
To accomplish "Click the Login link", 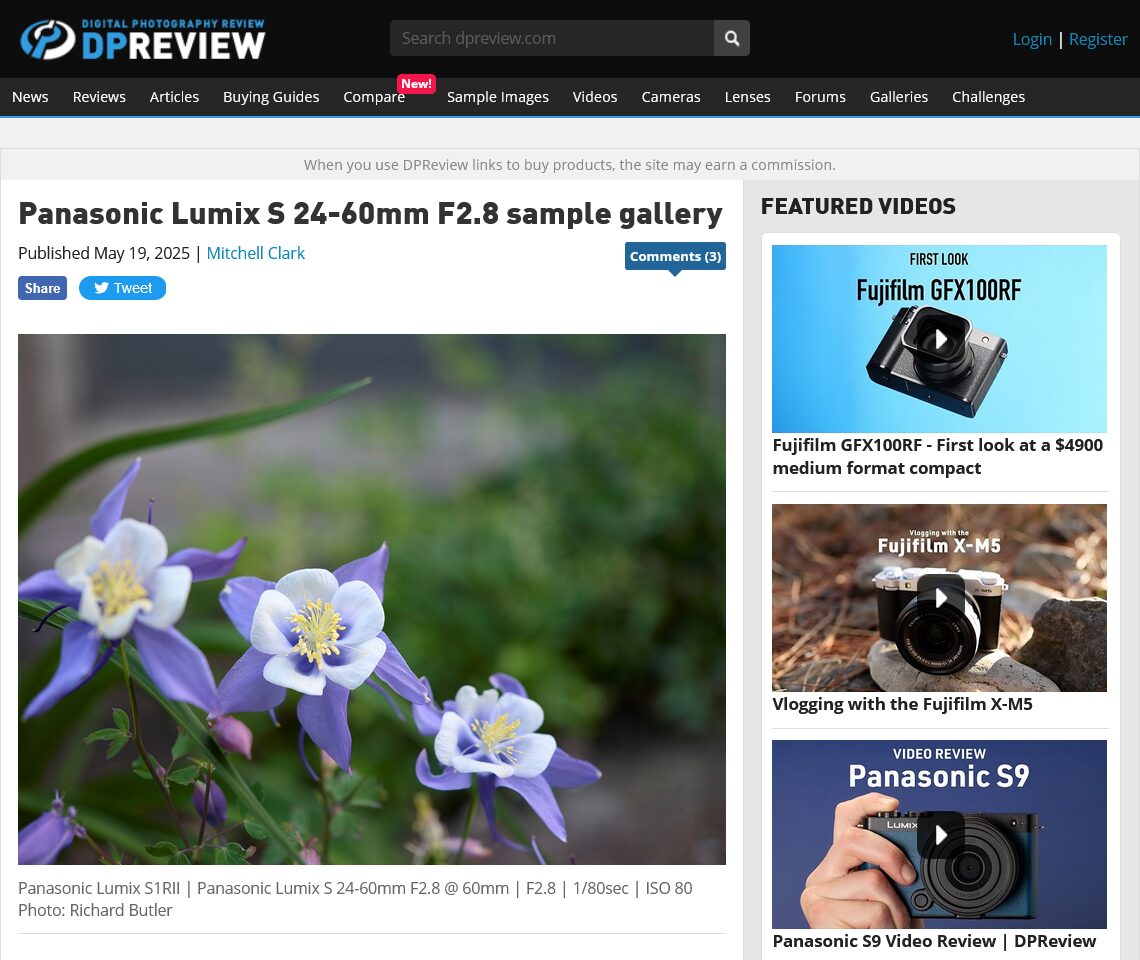I will [x=1032, y=39].
